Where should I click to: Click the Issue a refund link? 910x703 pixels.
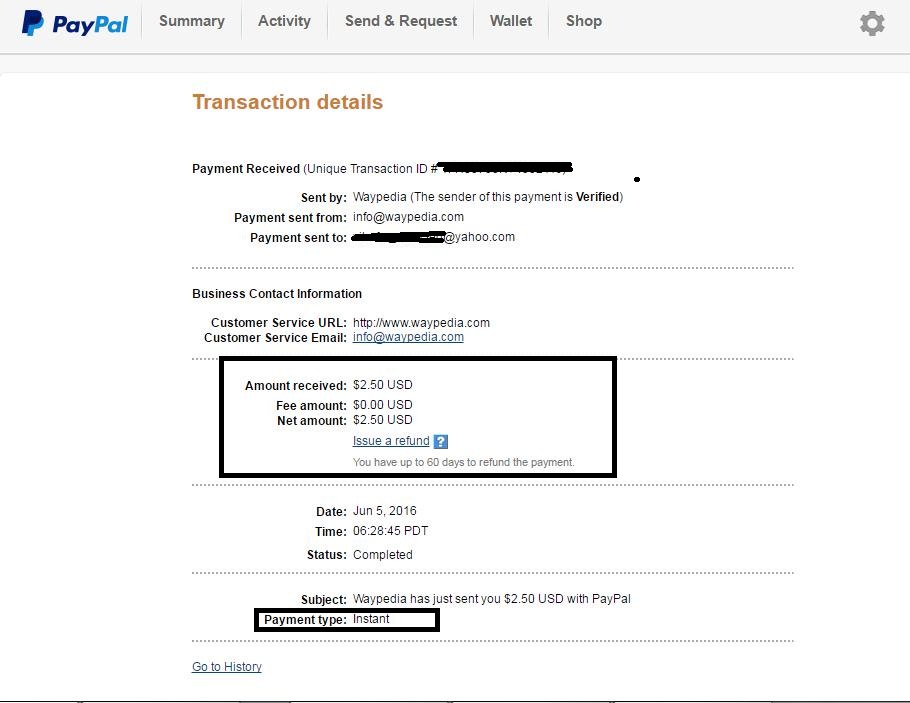(391, 441)
